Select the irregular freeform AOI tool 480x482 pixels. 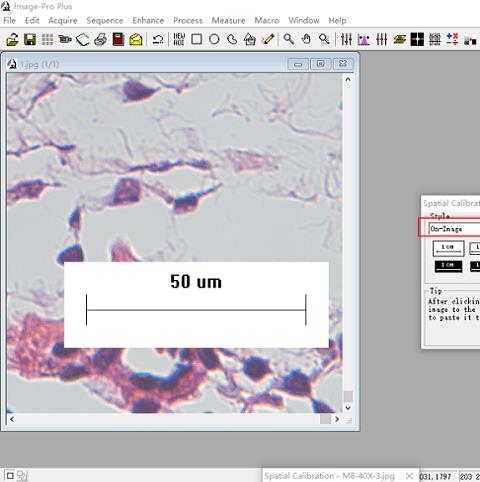(x=232, y=40)
